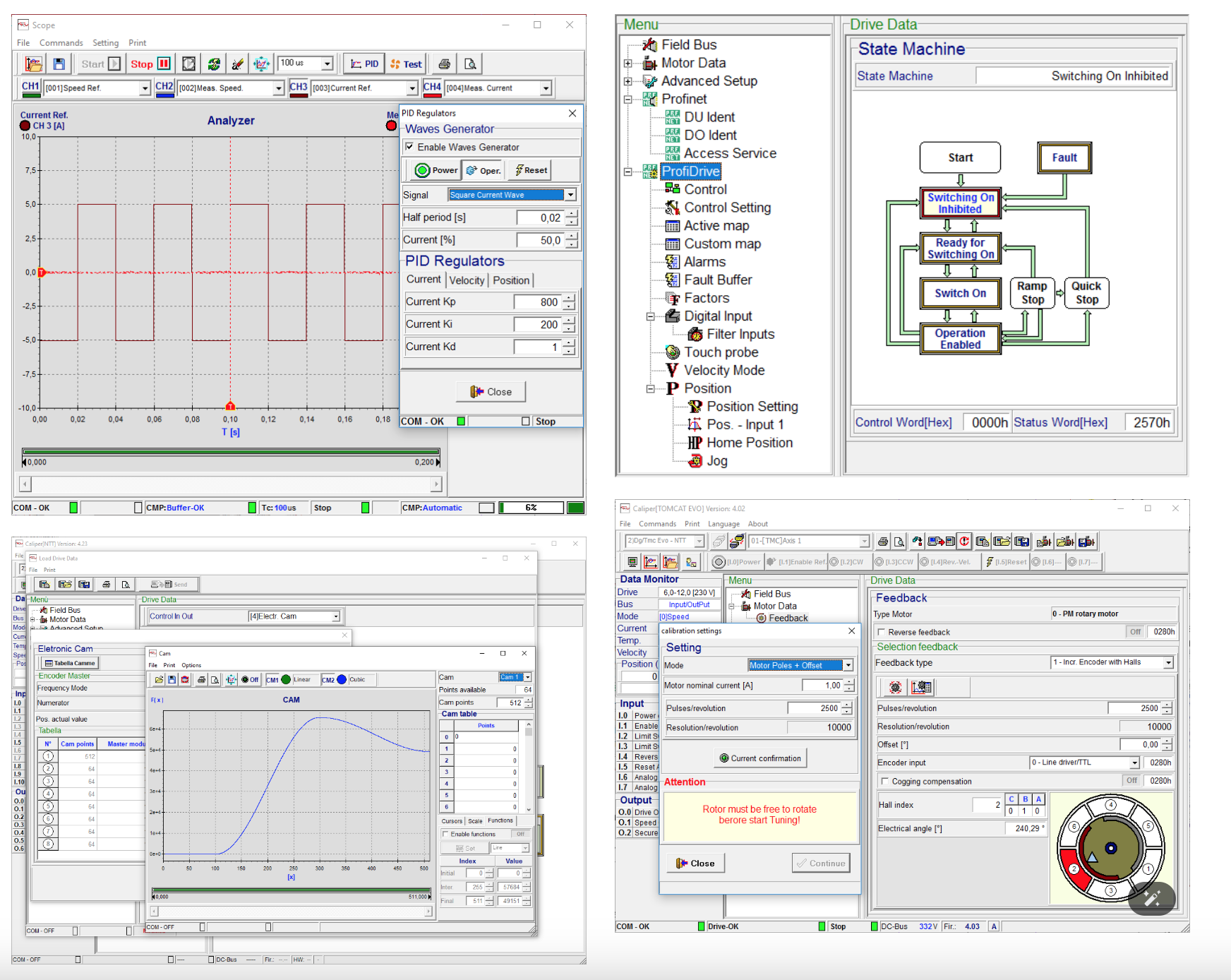This screenshot has width=1231, height=980.
Task: Switch to the Position PID tab
Action: coord(511,280)
